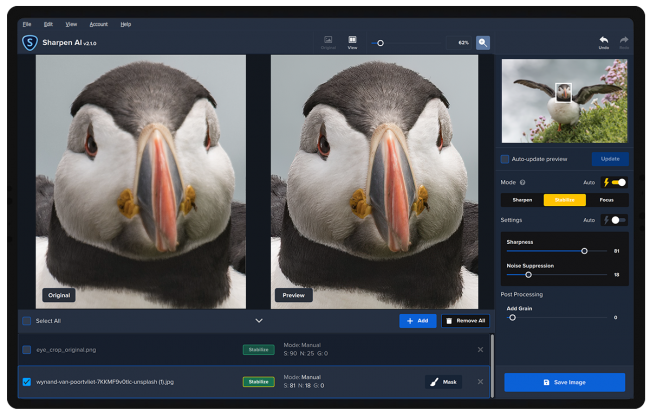The height and width of the screenshot is (417, 650).
Task: Select the Sharpen mode tab
Action: [x=522, y=200]
